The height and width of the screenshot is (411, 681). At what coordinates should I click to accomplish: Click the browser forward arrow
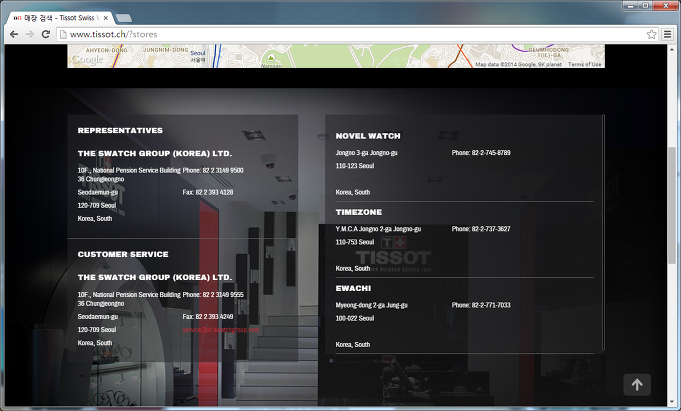(30, 34)
